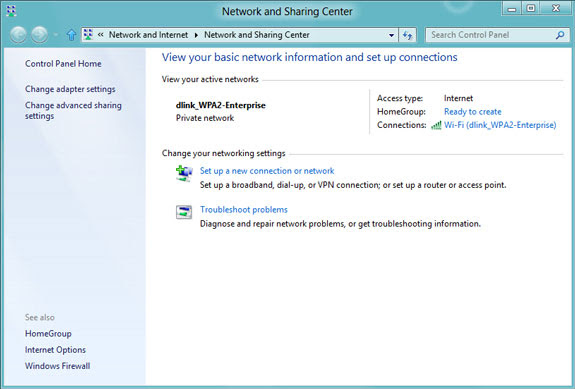
Task: Open the address bar history dropdown
Action: (x=391, y=35)
